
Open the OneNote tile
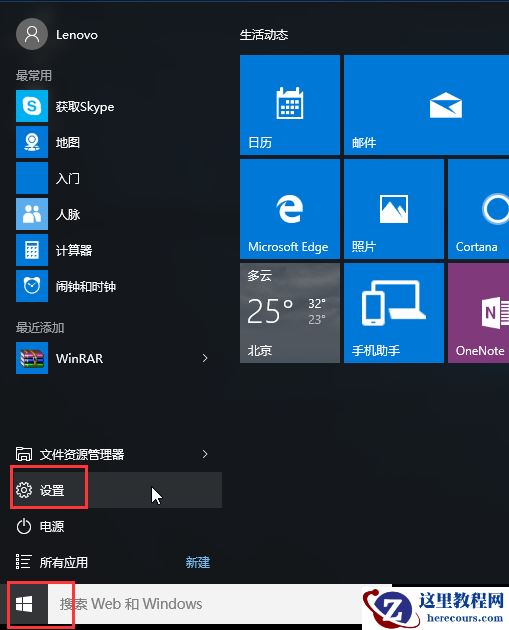478,313
